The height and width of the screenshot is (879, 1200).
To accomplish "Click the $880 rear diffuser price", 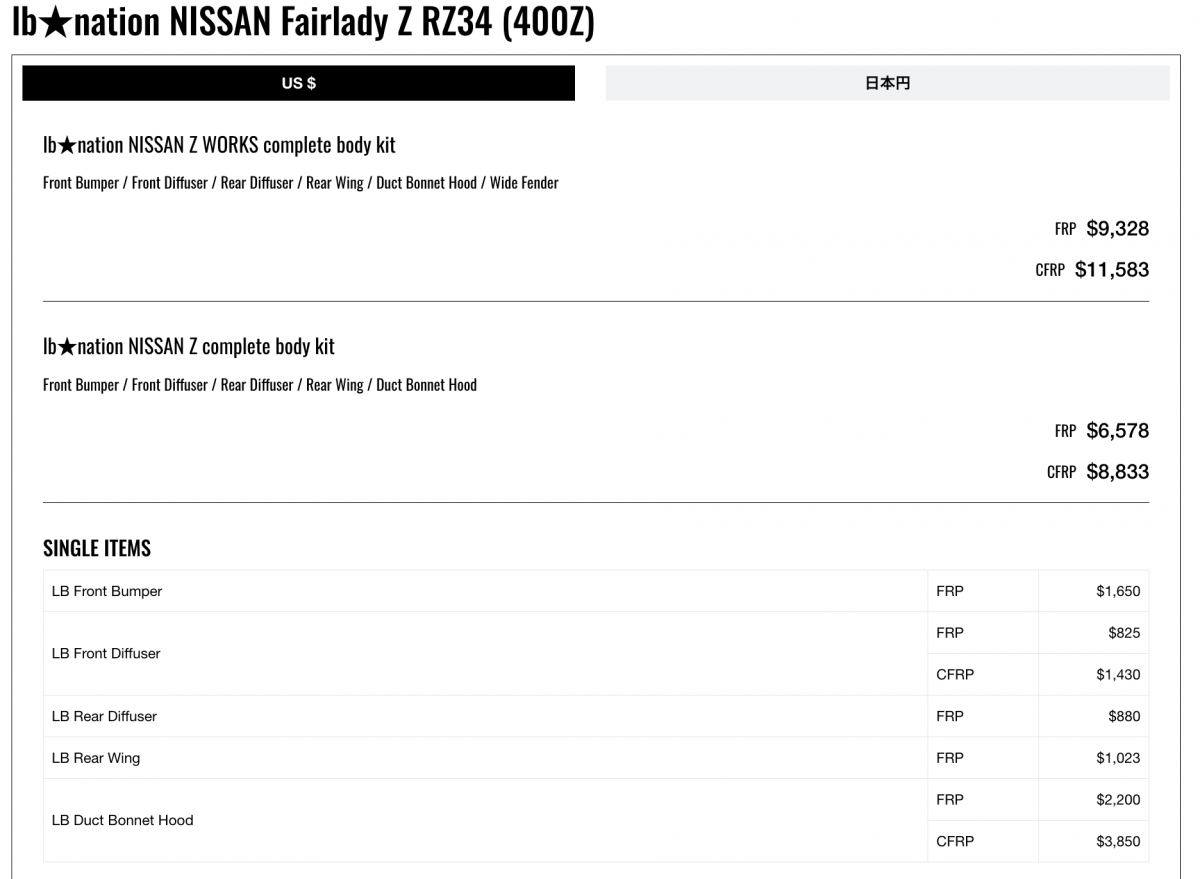I will [1123, 717].
